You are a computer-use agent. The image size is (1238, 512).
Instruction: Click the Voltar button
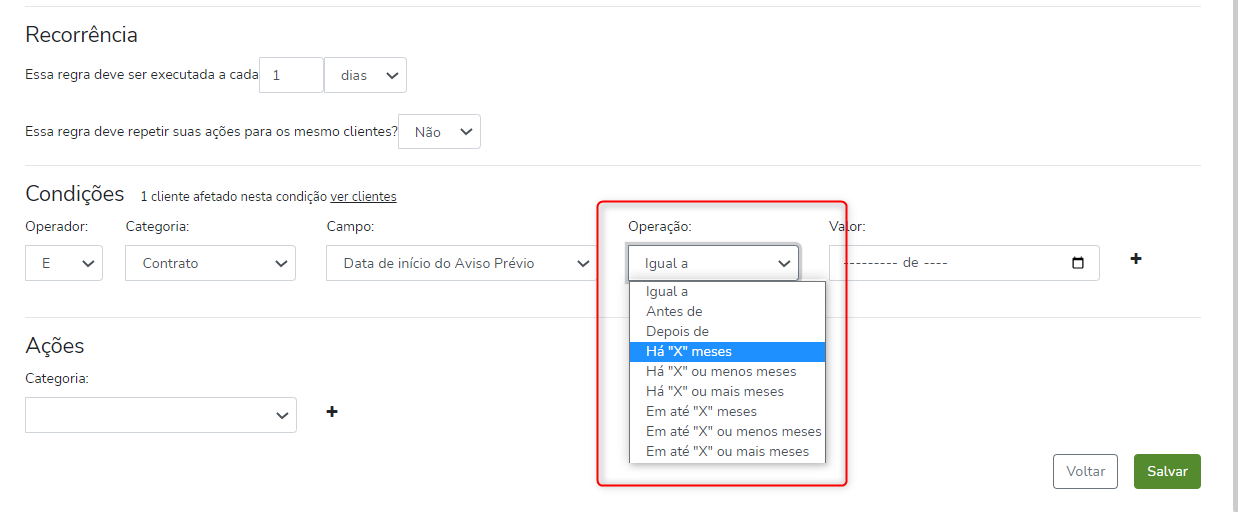pyautogui.click(x=1085, y=471)
